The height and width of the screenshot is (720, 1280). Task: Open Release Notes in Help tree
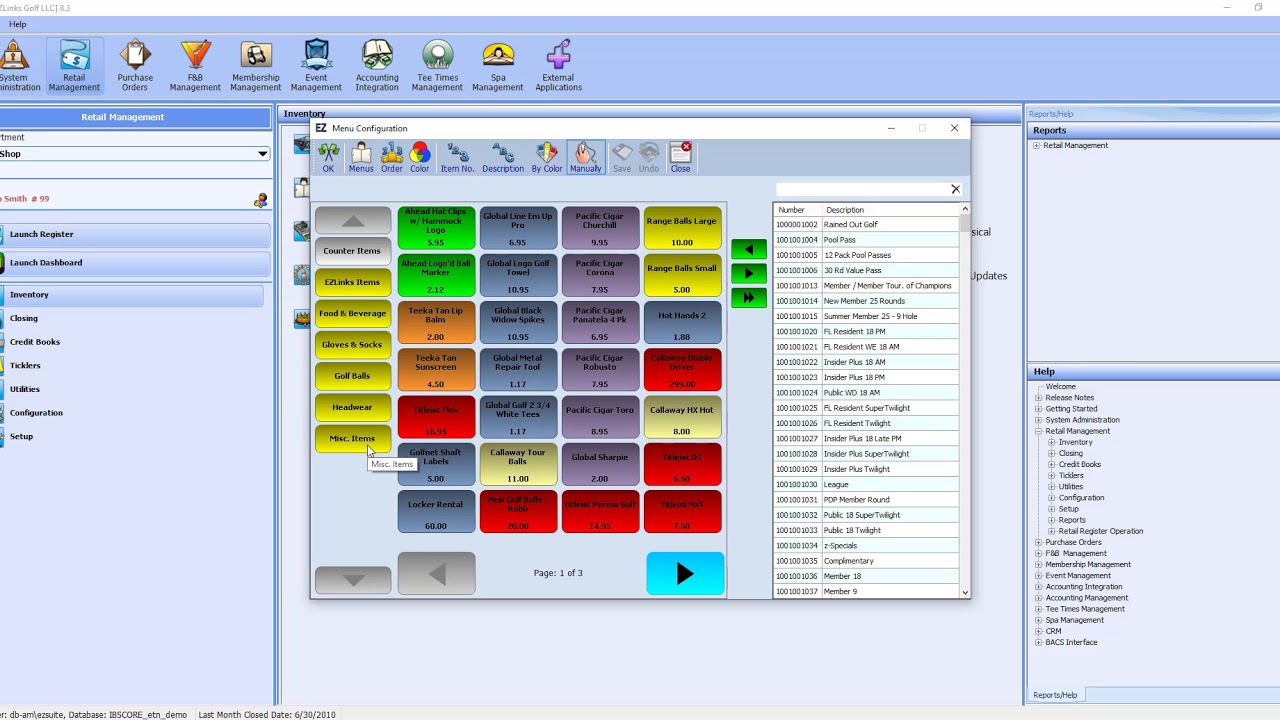(1070, 398)
